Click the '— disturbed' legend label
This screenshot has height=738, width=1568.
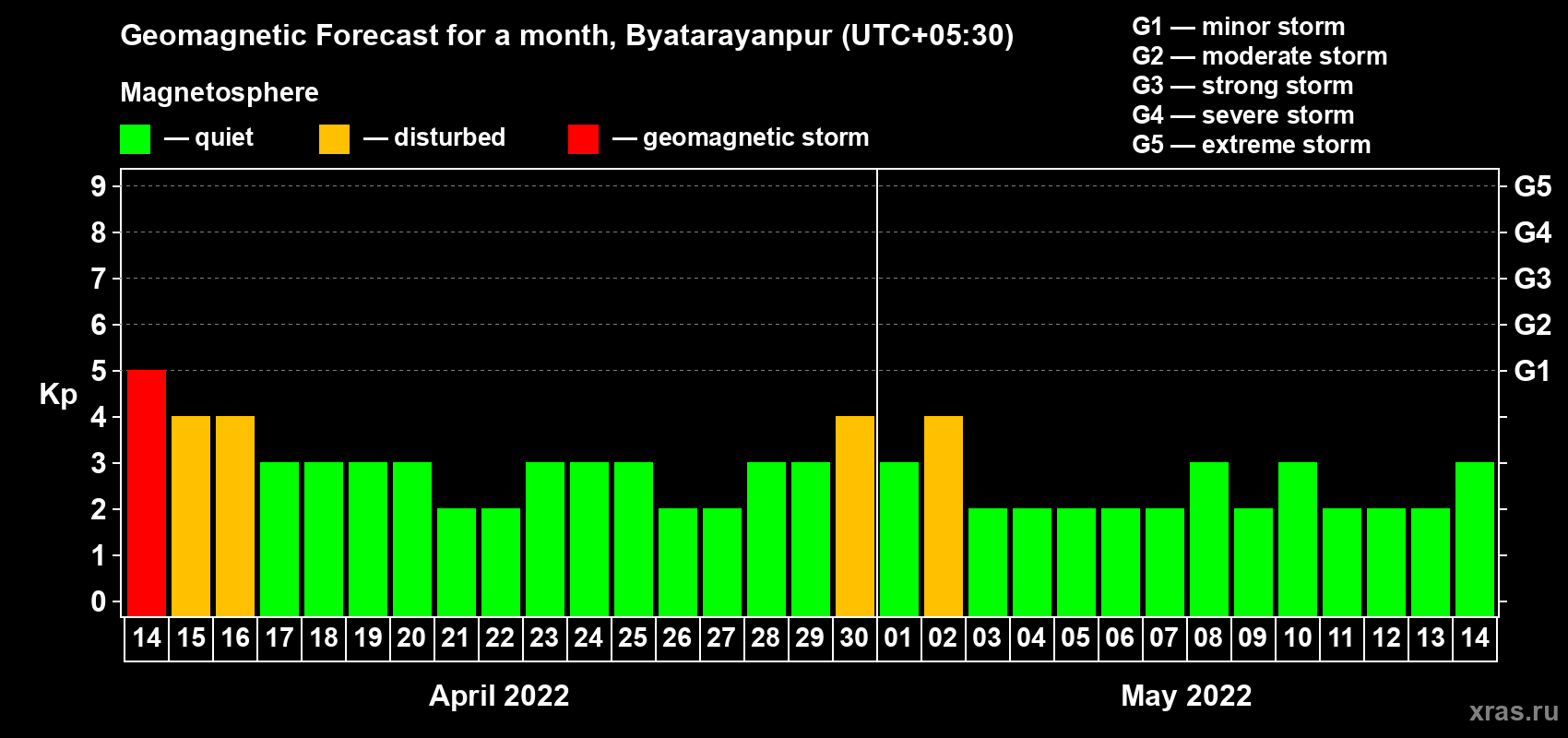[x=434, y=137]
